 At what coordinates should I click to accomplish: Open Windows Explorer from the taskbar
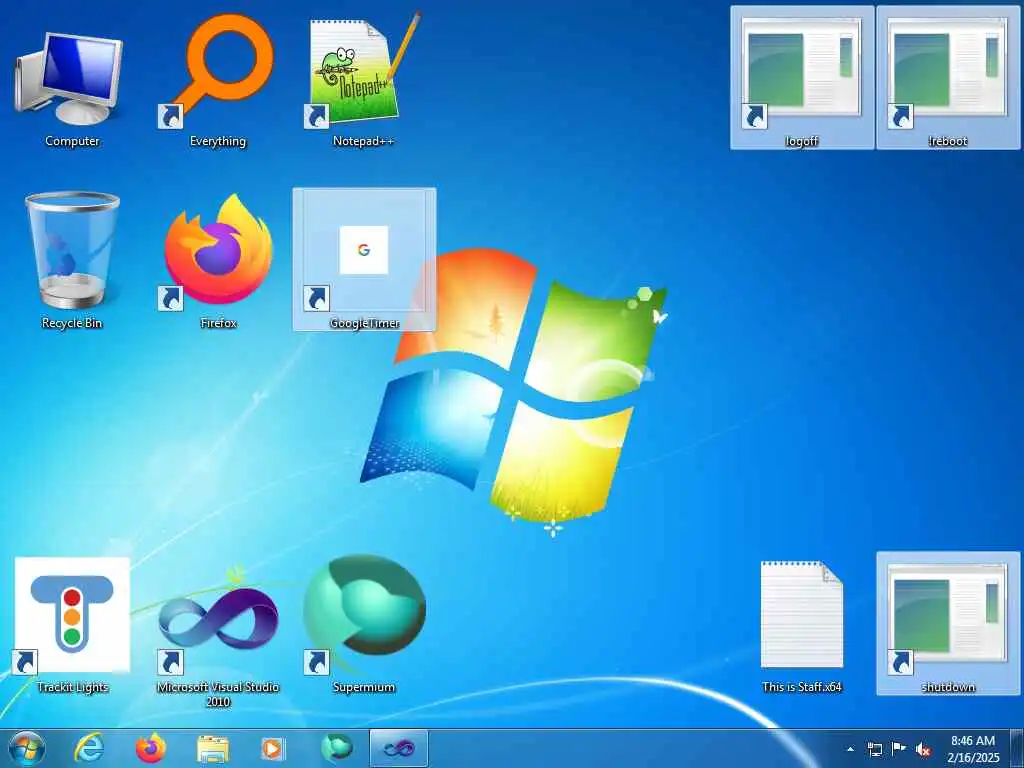click(x=213, y=748)
